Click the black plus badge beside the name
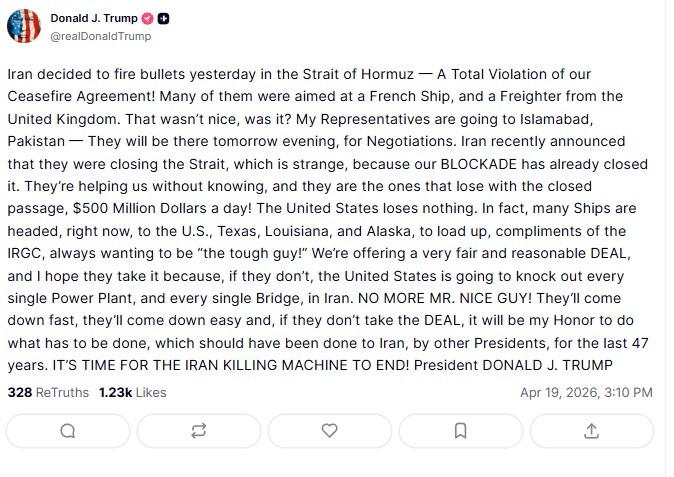This screenshot has width=674, height=477. [x=163, y=18]
